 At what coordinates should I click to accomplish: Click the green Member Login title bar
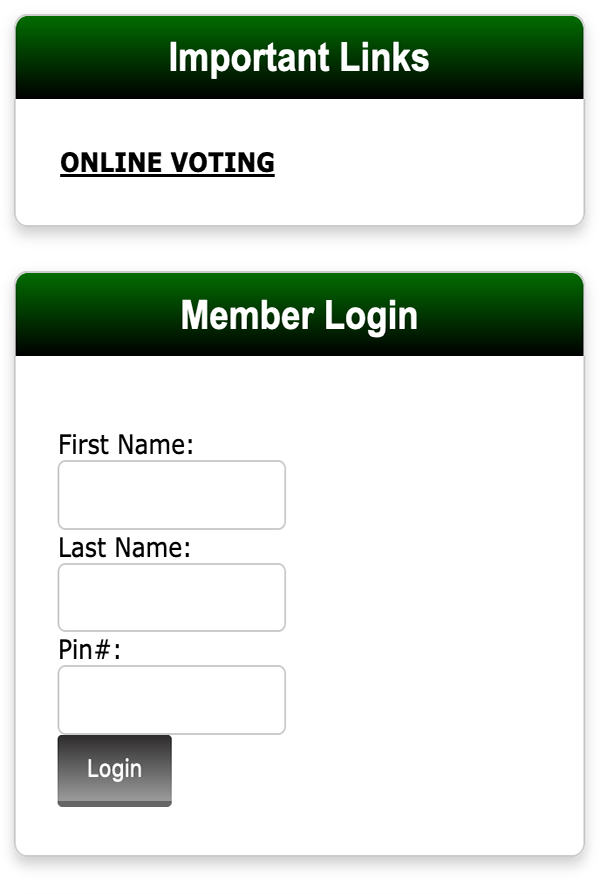[x=500, y=315]
